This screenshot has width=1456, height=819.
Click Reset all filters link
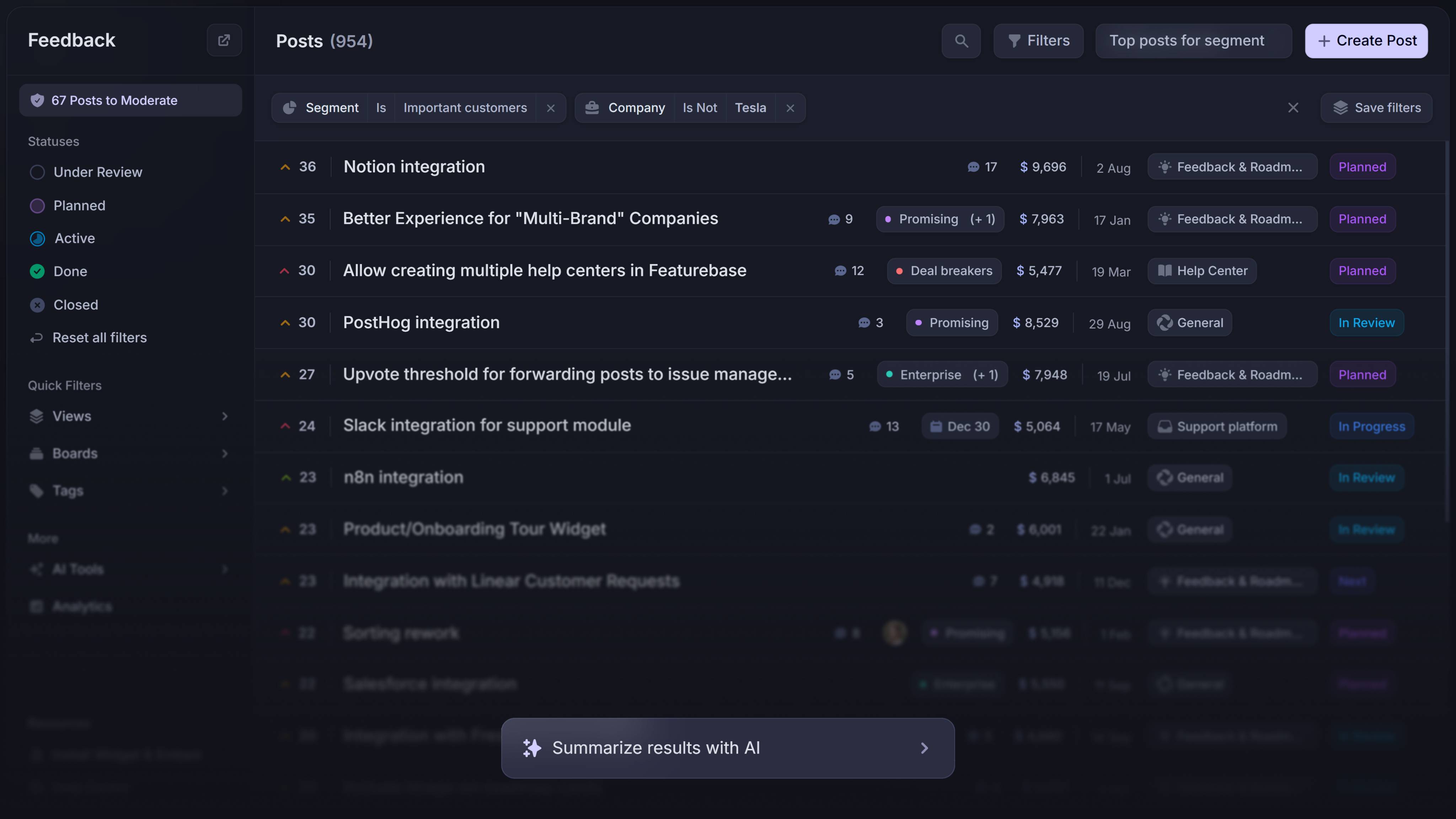click(x=99, y=337)
